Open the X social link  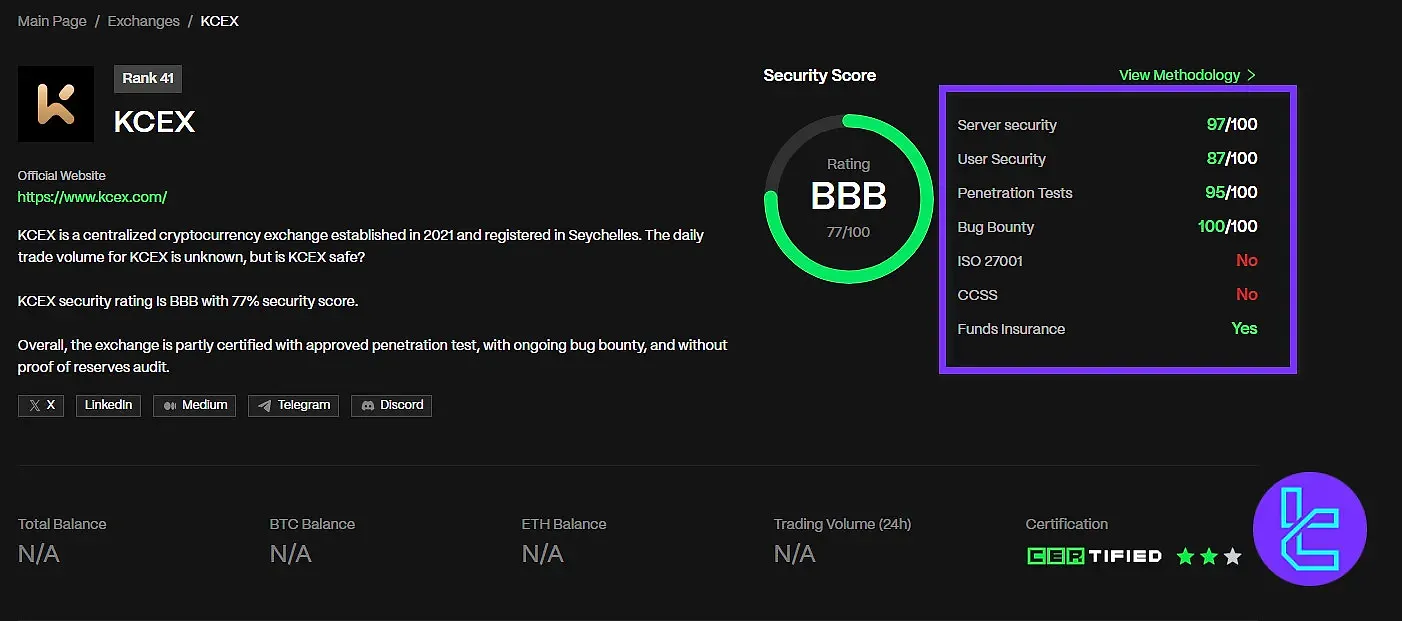point(41,405)
